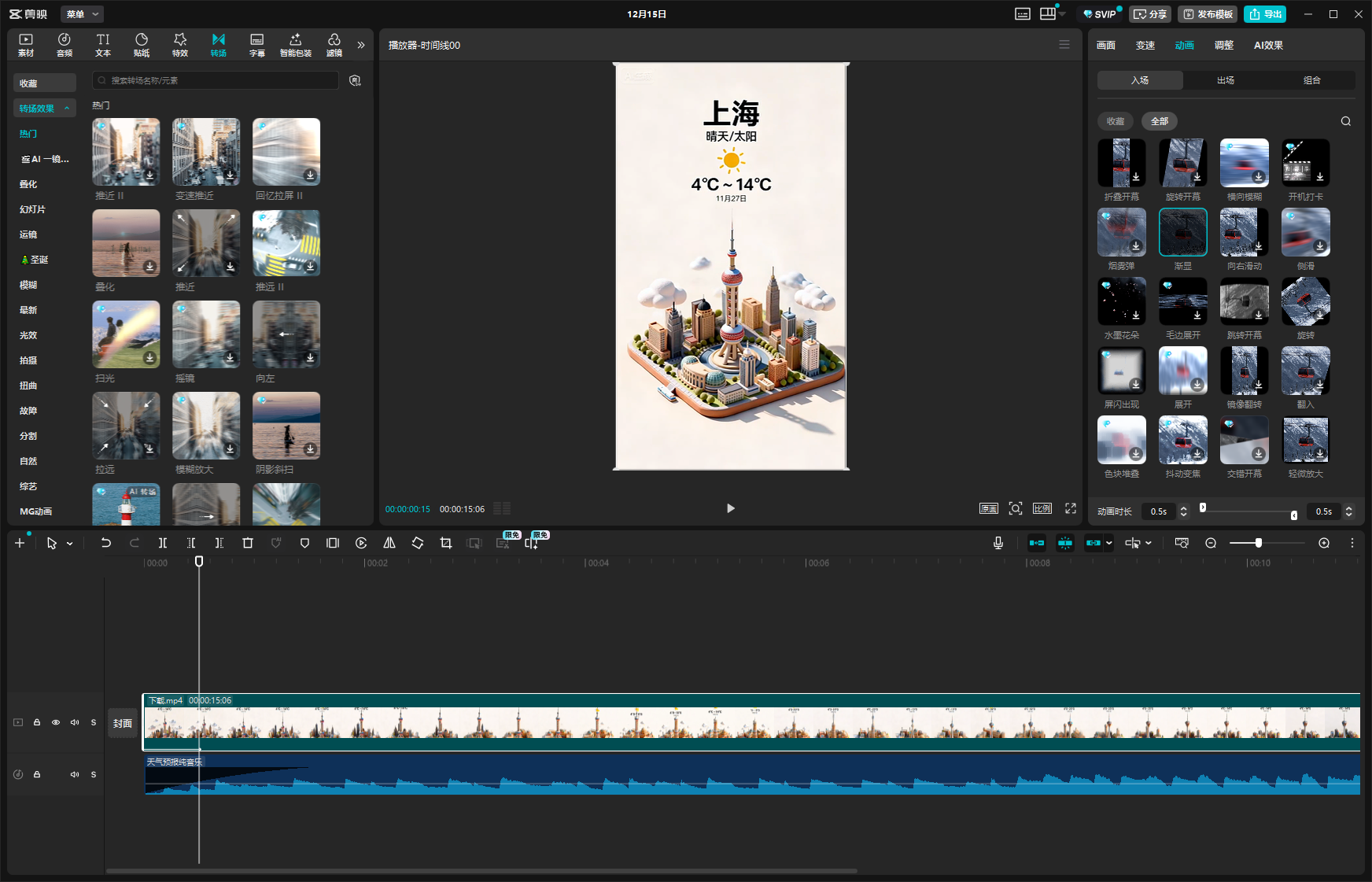Switch to the 调整 tab in properties panel

pos(1223,46)
